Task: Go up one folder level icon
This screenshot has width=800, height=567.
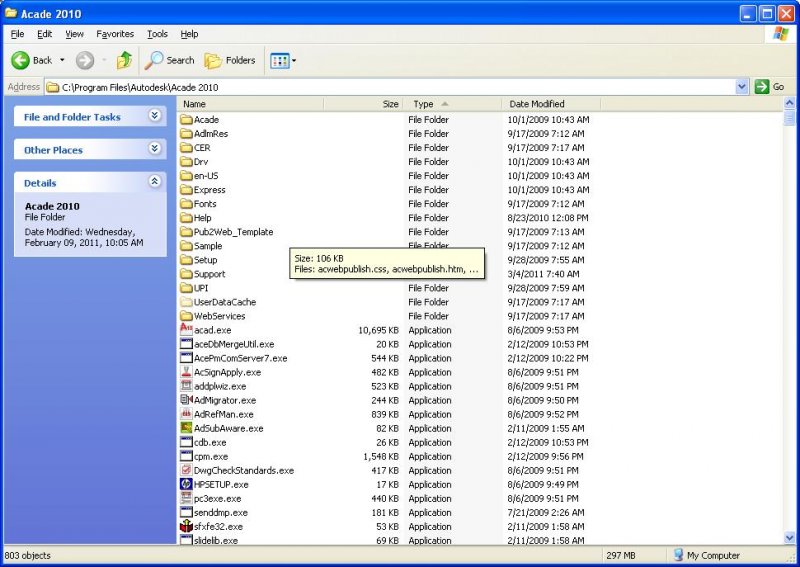Action: pos(124,60)
